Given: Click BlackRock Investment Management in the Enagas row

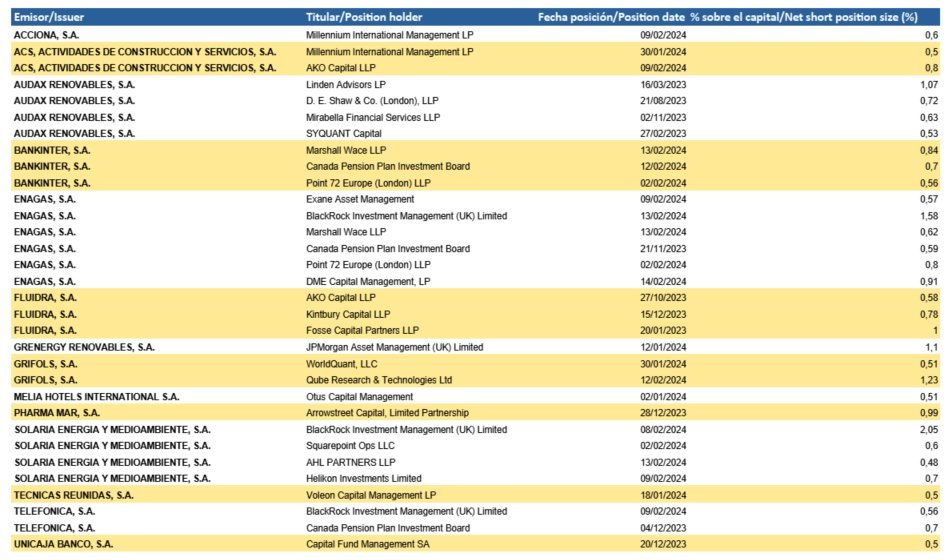Looking at the screenshot, I should tap(406, 216).
